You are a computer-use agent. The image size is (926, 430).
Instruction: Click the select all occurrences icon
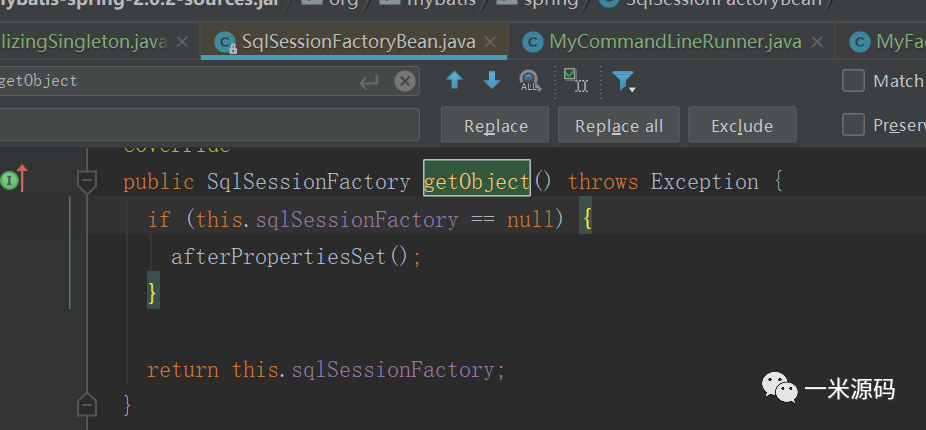[x=575, y=81]
